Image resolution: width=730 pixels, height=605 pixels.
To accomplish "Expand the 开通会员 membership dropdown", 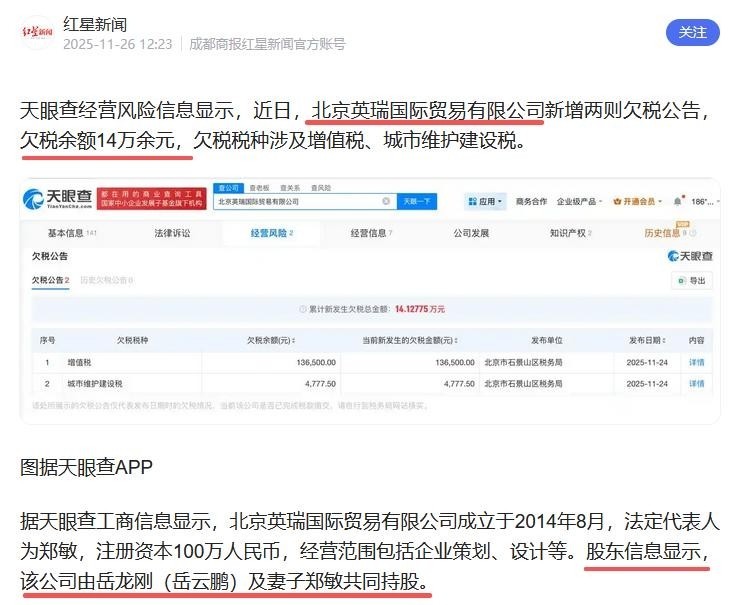I will point(638,201).
